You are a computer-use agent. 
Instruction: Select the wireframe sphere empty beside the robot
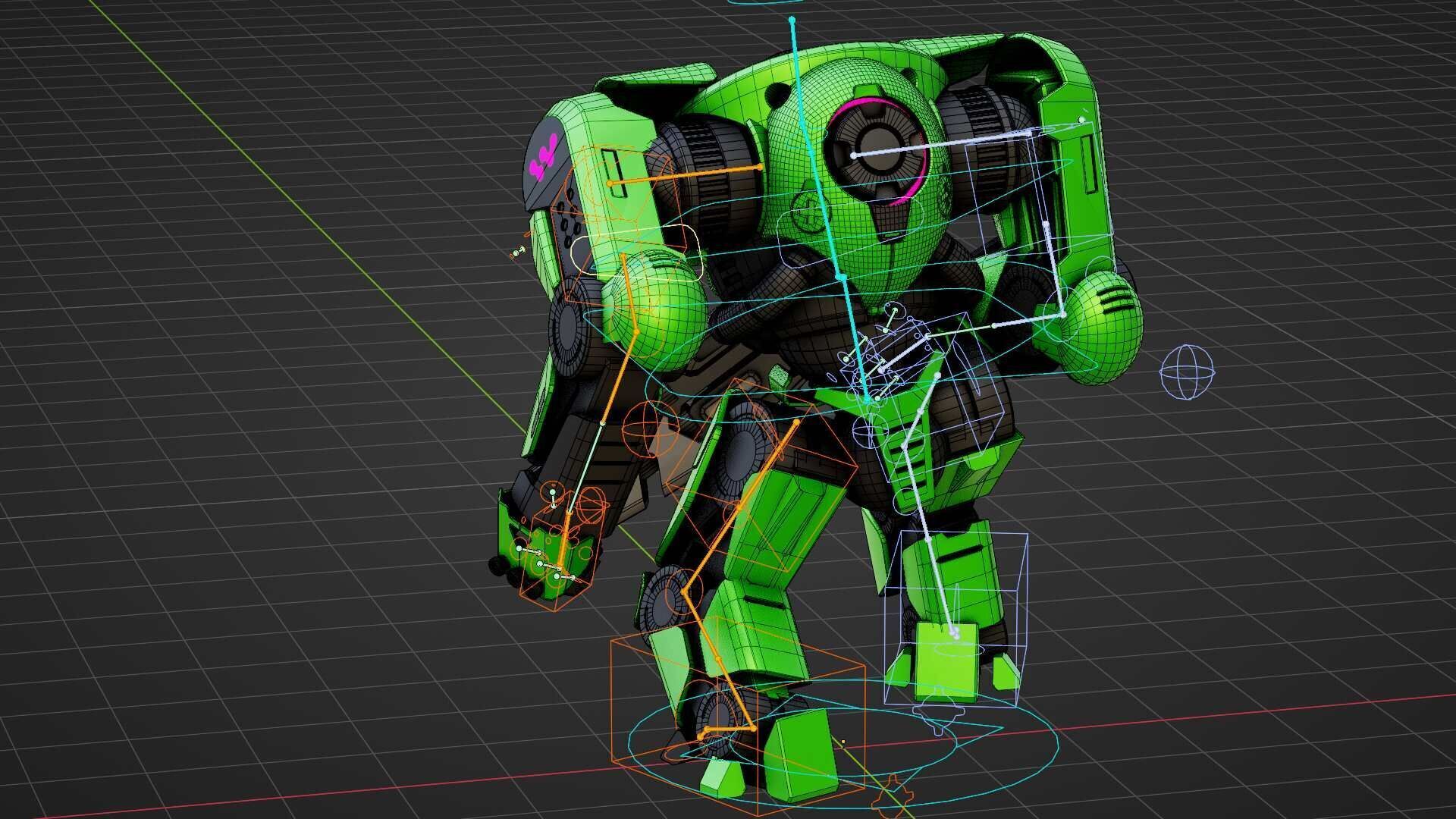point(1188,372)
